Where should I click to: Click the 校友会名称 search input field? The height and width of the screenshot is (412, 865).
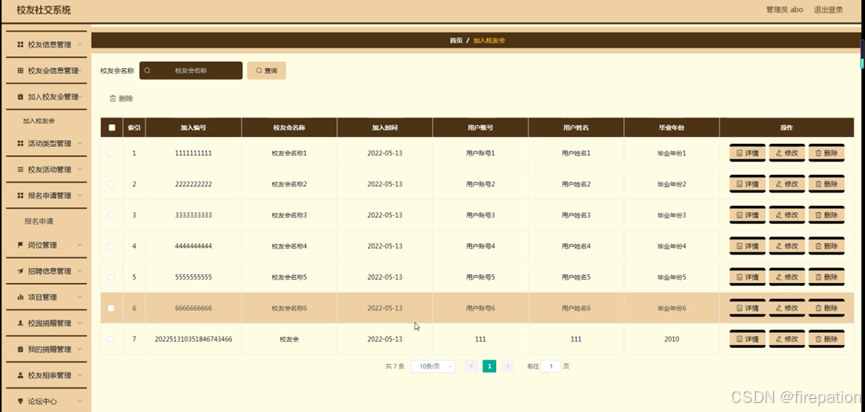tap(191, 71)
